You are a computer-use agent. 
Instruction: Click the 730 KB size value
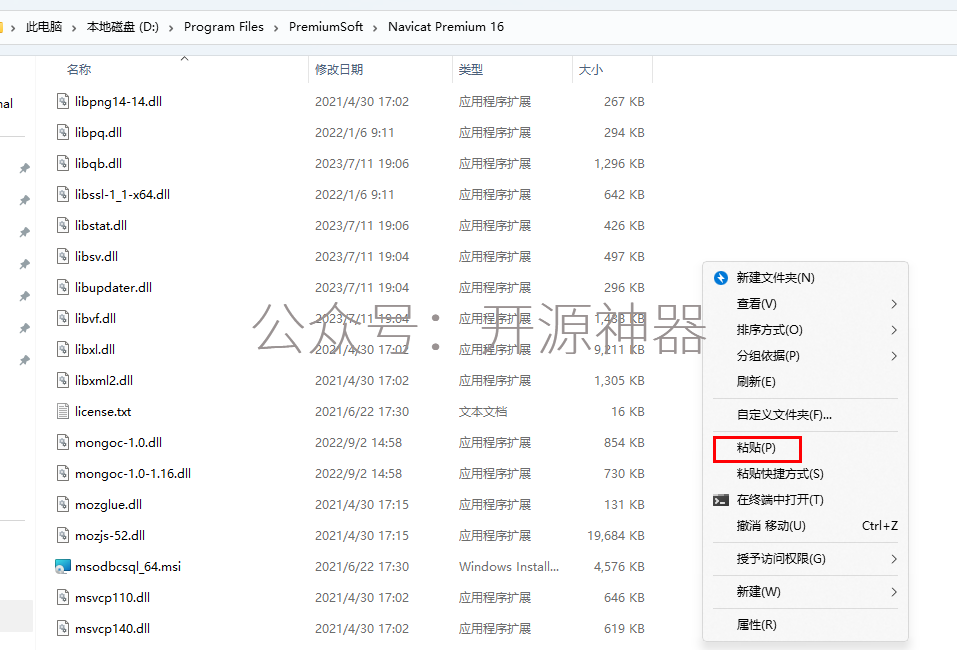click(x=624, y=474)
